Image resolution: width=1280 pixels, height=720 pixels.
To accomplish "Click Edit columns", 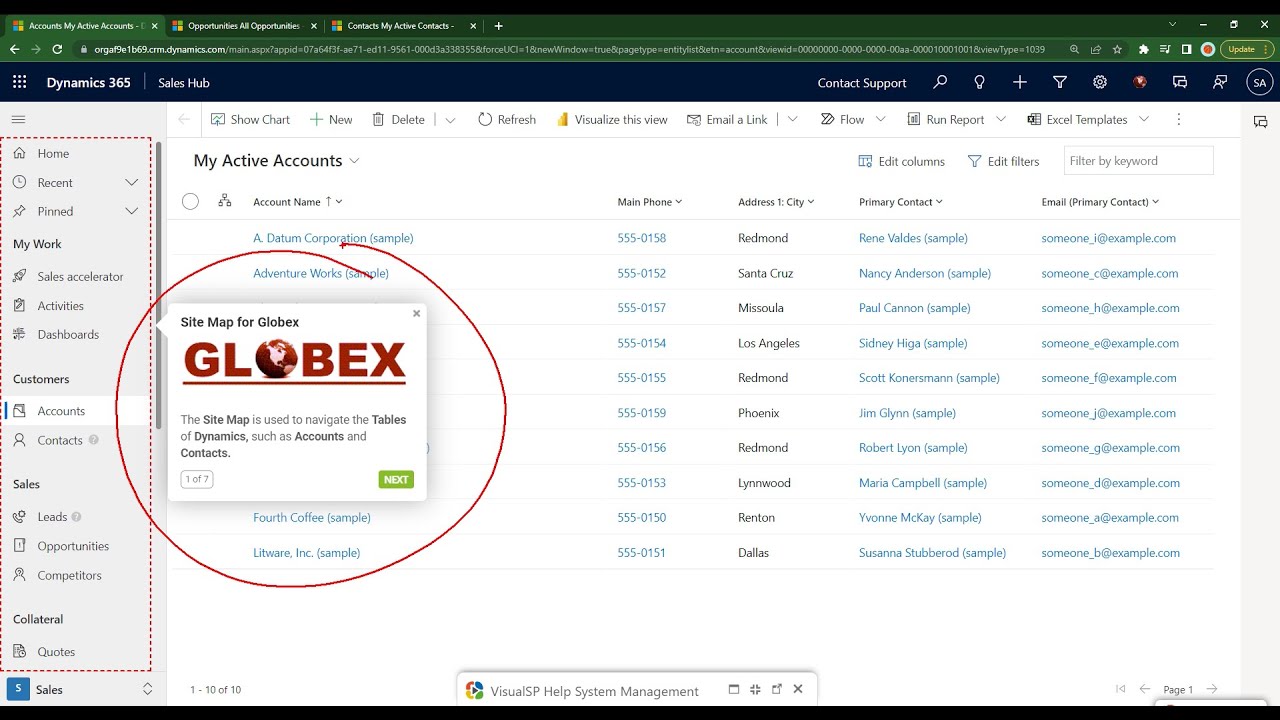I will click(x=902, y=161).
